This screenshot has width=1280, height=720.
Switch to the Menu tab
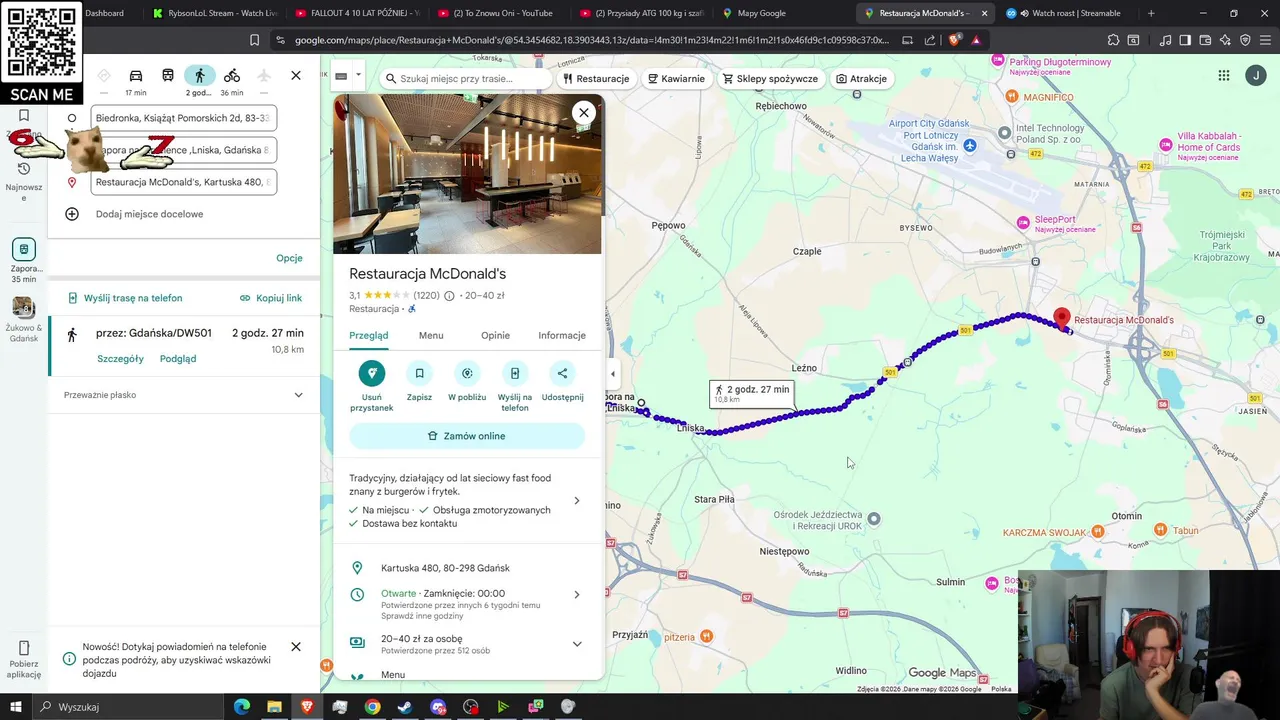(431, 336)
